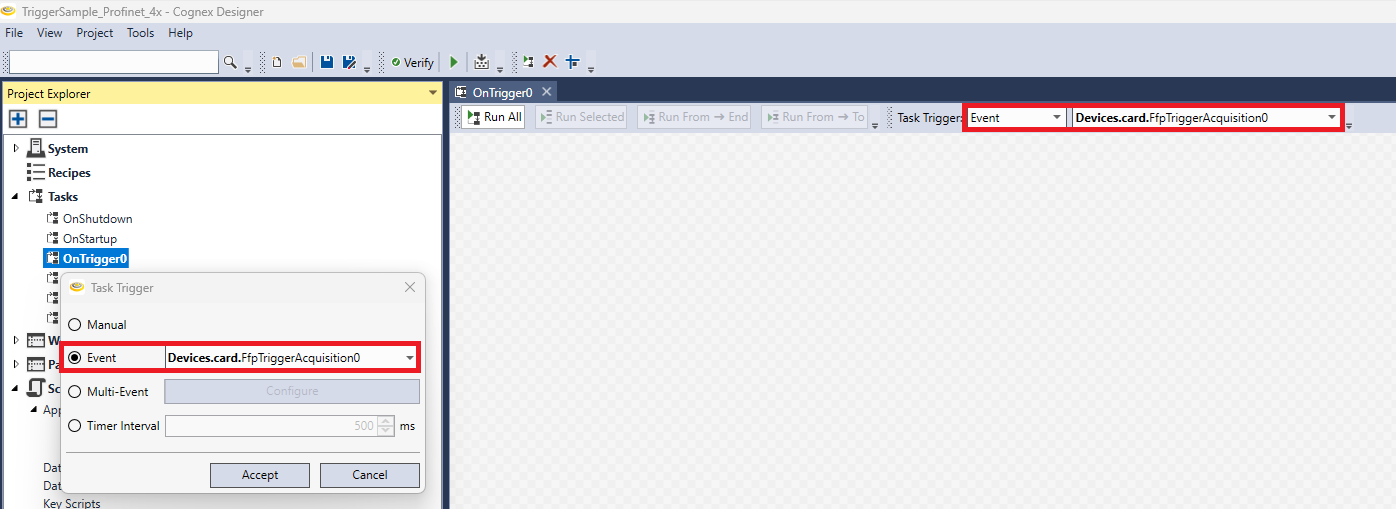
Task: Open the File menu
Action: point(14,33)
